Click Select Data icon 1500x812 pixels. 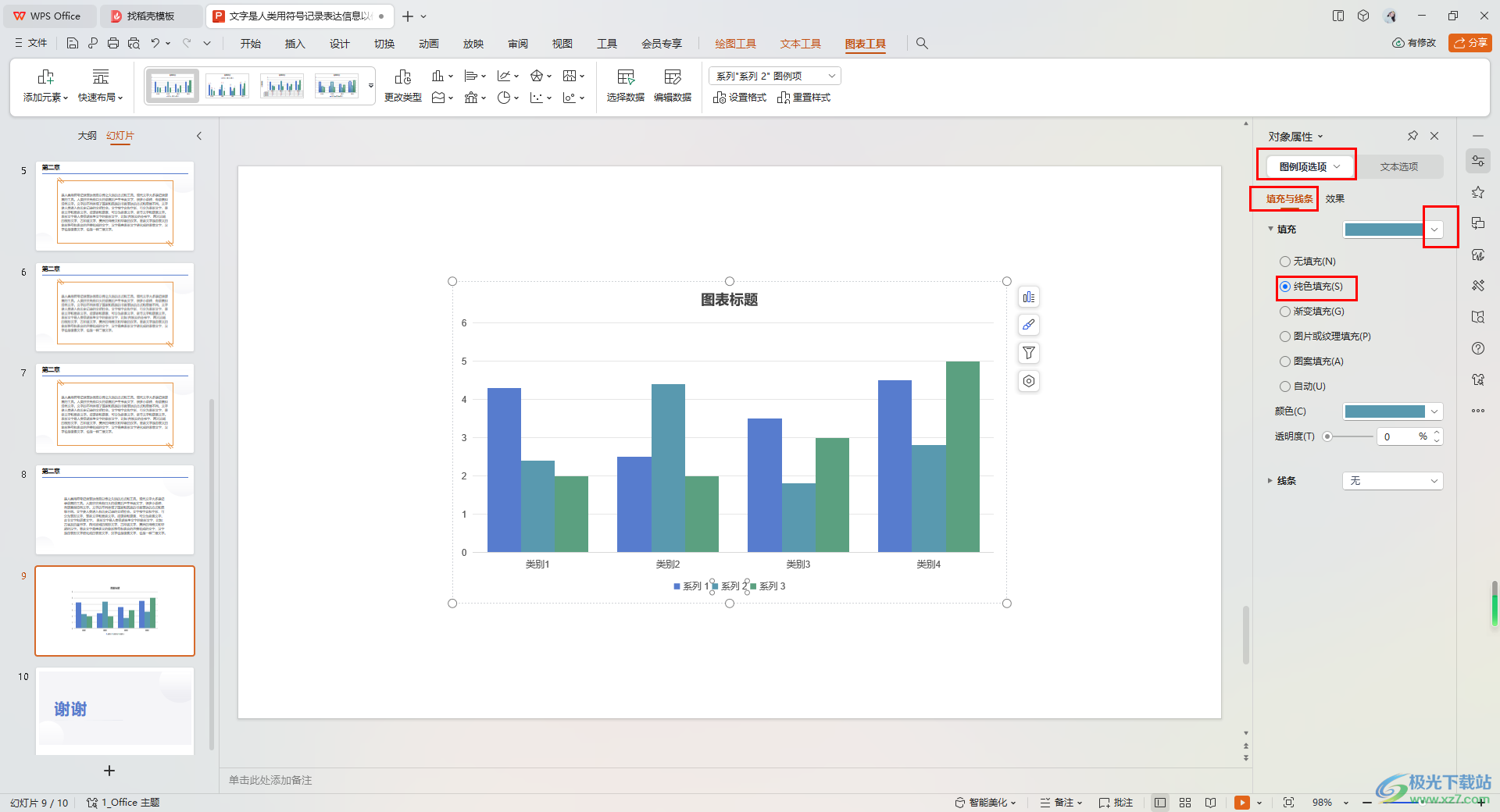coord(625,86)
